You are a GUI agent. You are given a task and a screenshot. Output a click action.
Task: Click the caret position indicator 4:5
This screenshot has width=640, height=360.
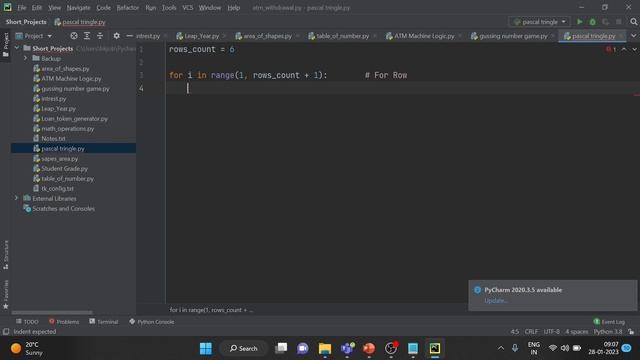click(515, 332)
